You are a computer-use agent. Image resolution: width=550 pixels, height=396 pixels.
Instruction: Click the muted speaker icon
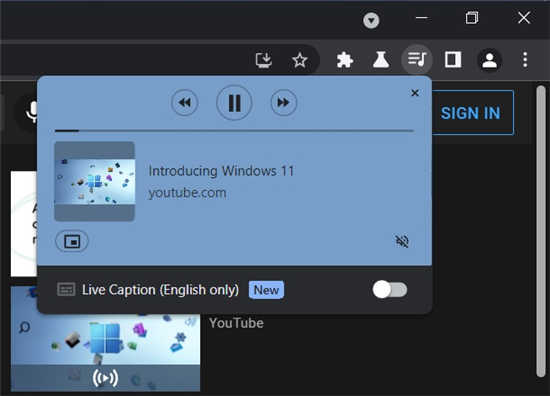402,241
